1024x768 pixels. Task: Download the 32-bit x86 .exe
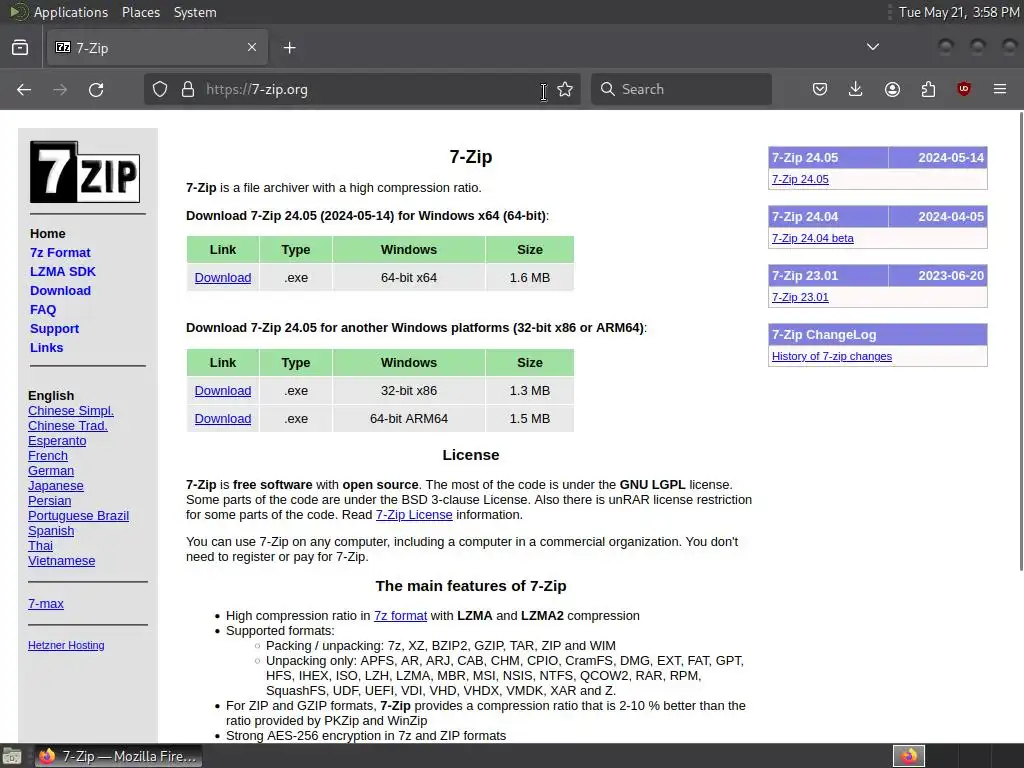[x=223, y=391]
